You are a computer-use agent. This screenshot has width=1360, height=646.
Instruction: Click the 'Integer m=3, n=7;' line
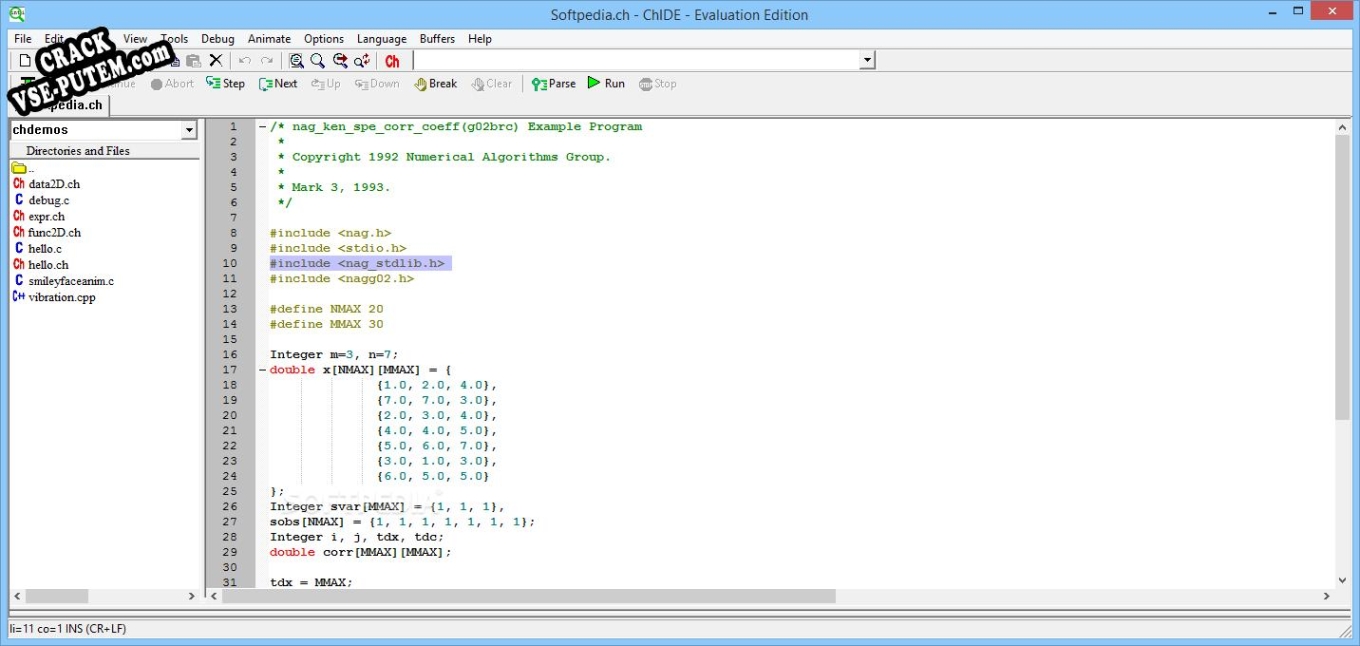pyautogui.click(x=334, y=354)
